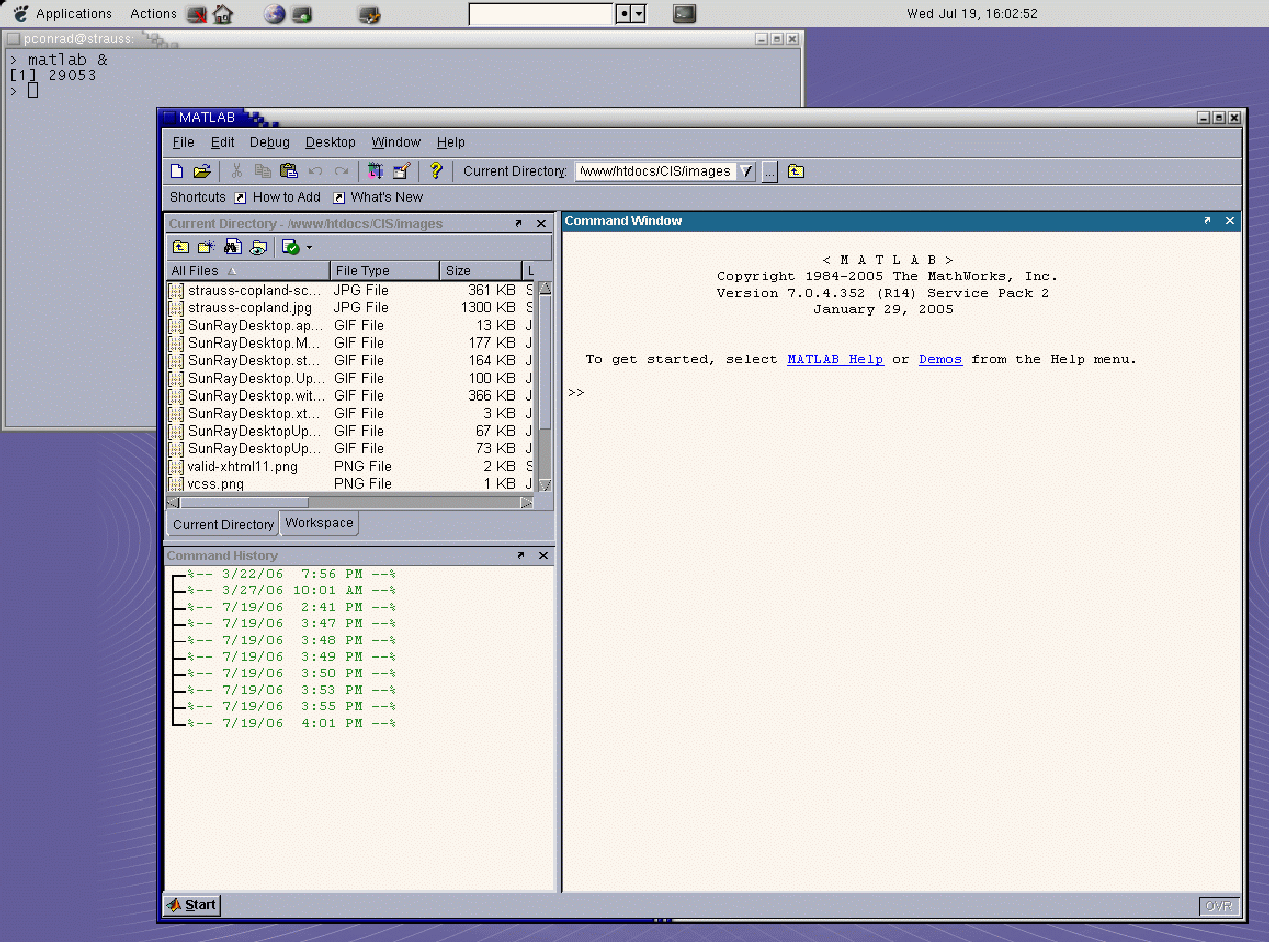Click the file list horizontal scrollbar
1269x942 pixels.
pyautogui.click(x=350, y=503)
